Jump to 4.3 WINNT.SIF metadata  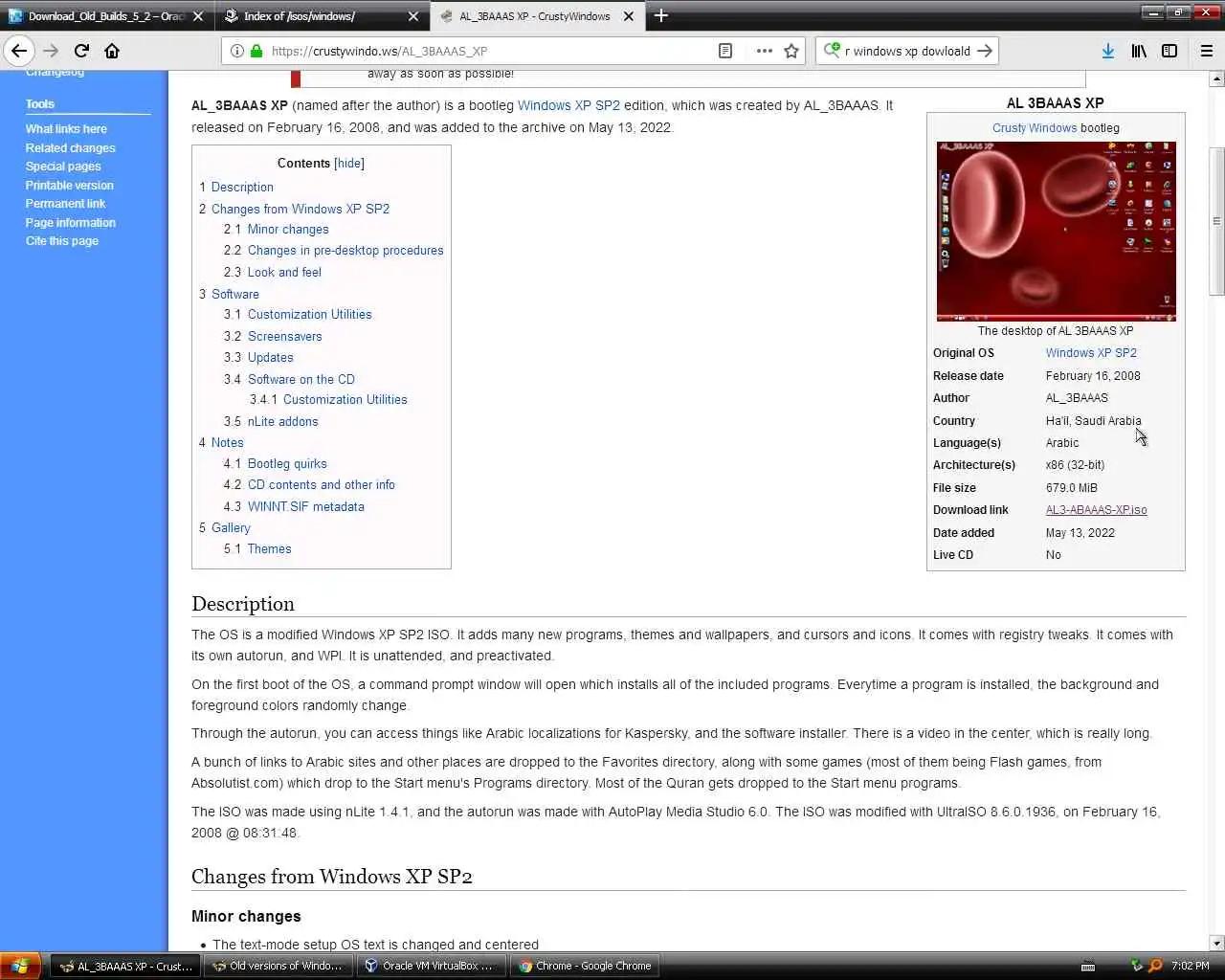pyautogui.click(x=294, y=507)
